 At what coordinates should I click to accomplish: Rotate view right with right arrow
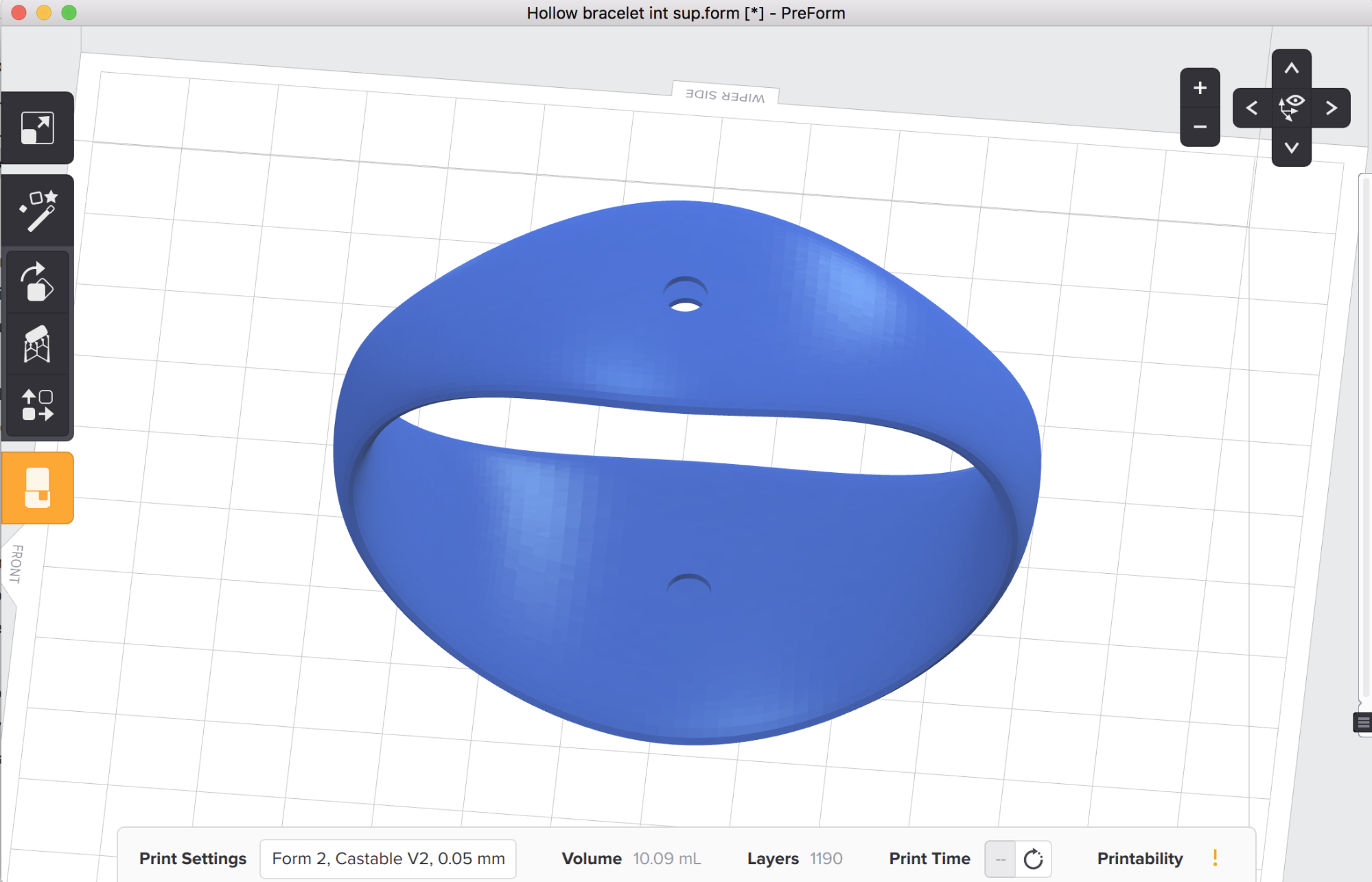pyautogui.click(x=1331, y=108)
